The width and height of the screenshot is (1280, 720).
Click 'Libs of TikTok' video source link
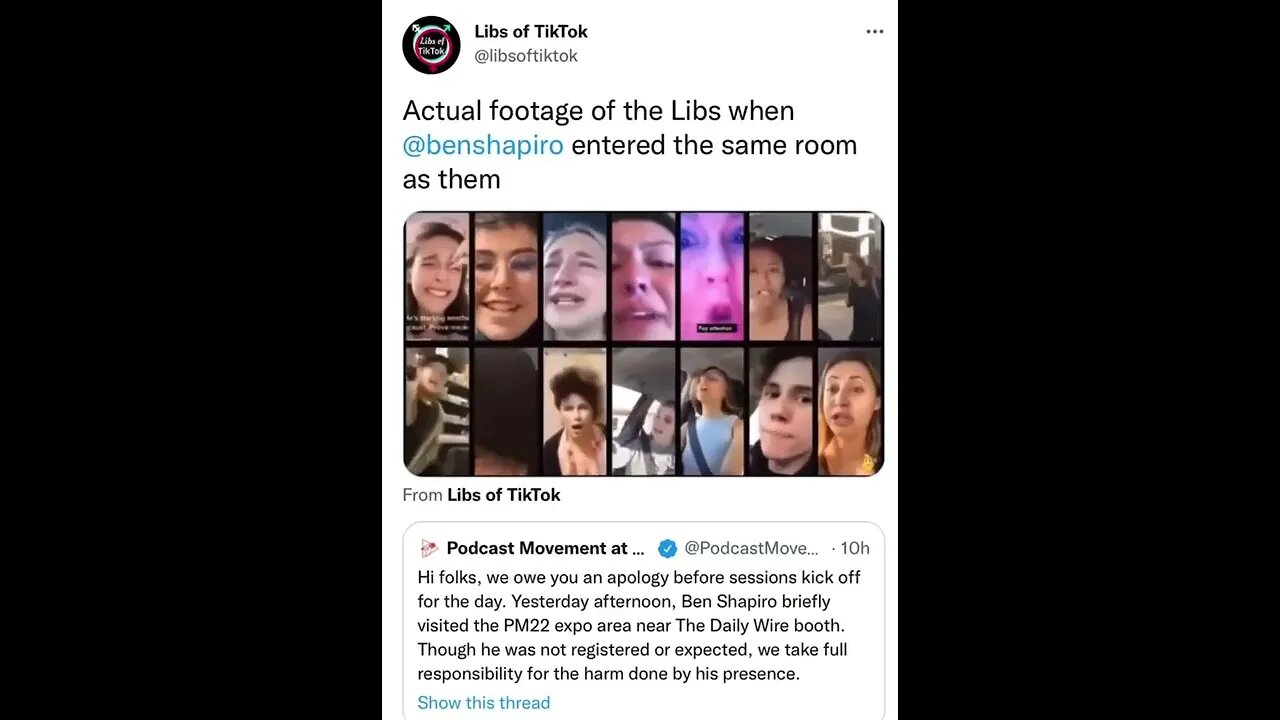point(504,495)
